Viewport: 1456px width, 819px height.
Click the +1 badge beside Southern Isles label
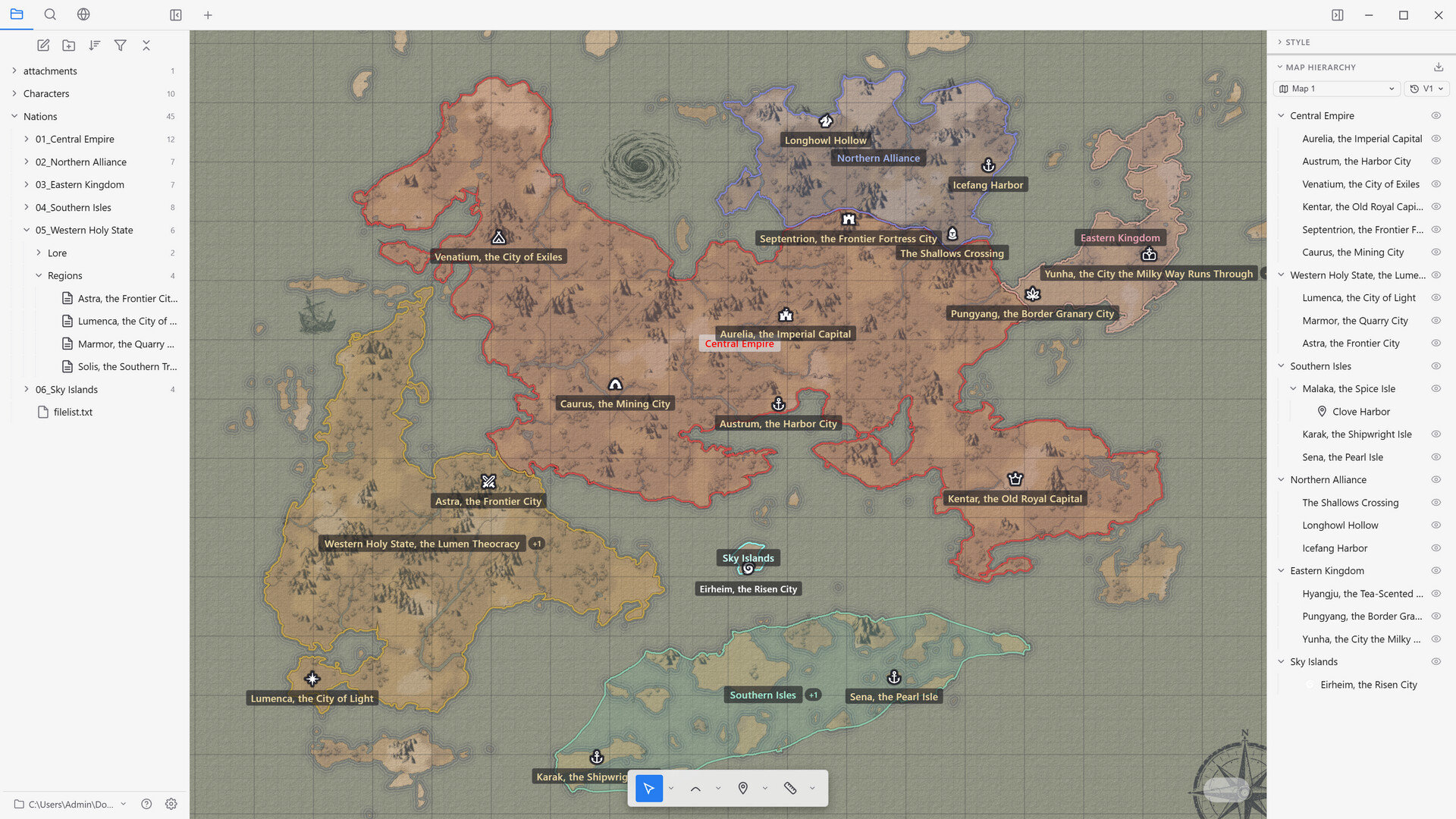(x=813, y=695)
